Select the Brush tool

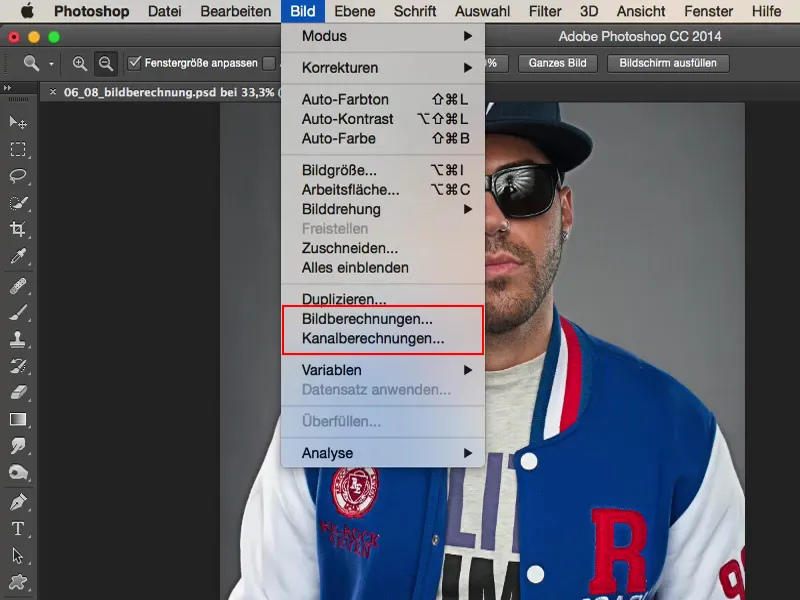pyautogui.click(x=18, y=312)
